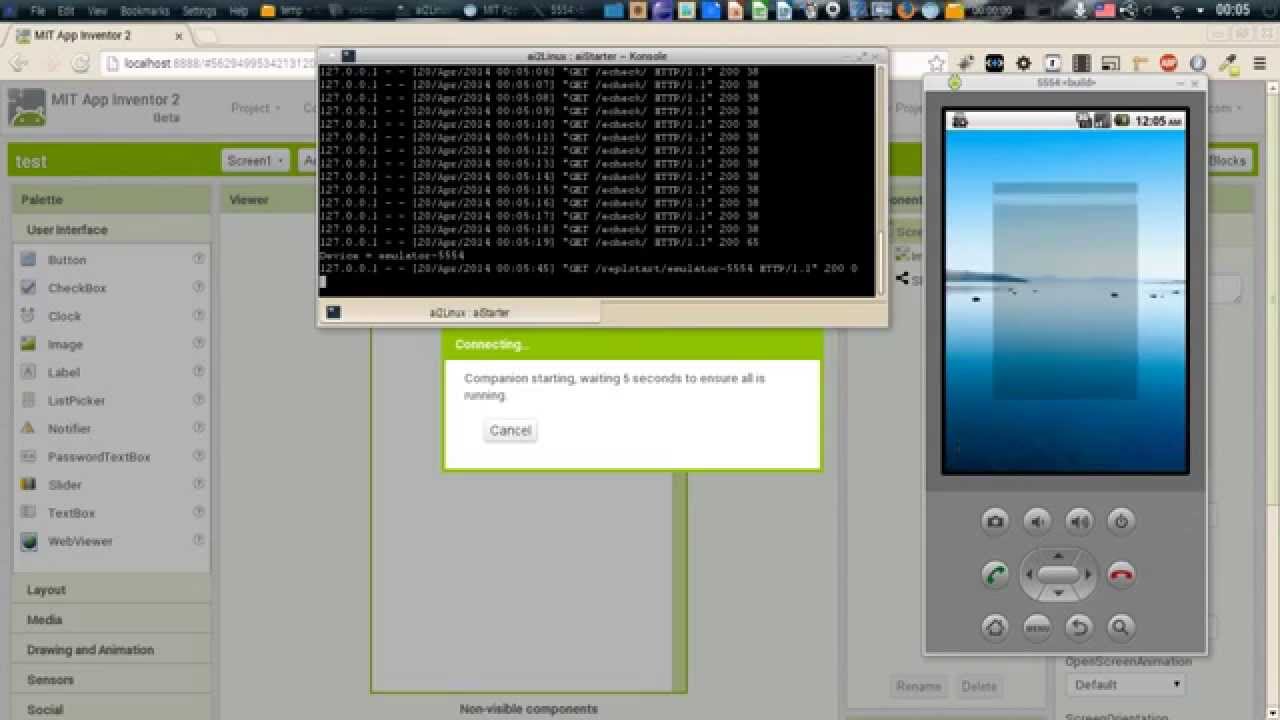
Task: Open help for Notifier component
Action: [198, 427]
